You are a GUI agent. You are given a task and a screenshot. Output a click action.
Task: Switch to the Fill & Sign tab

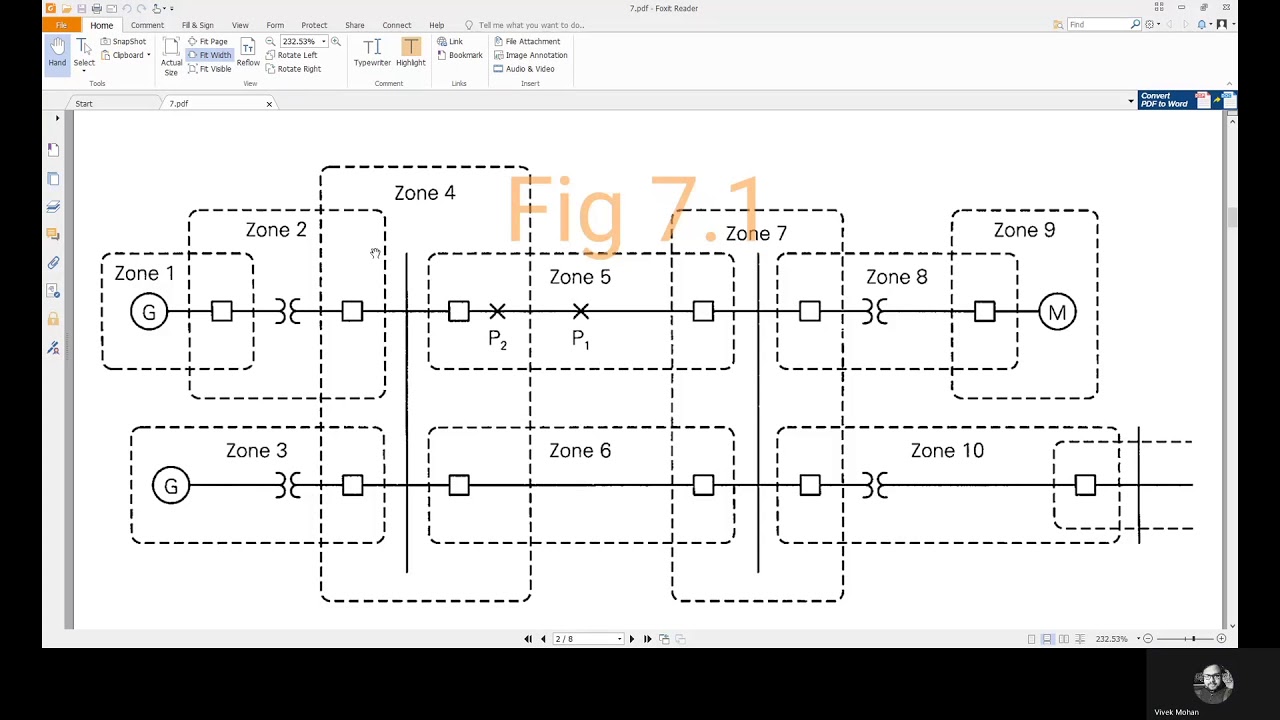click(x=197, y=25)
